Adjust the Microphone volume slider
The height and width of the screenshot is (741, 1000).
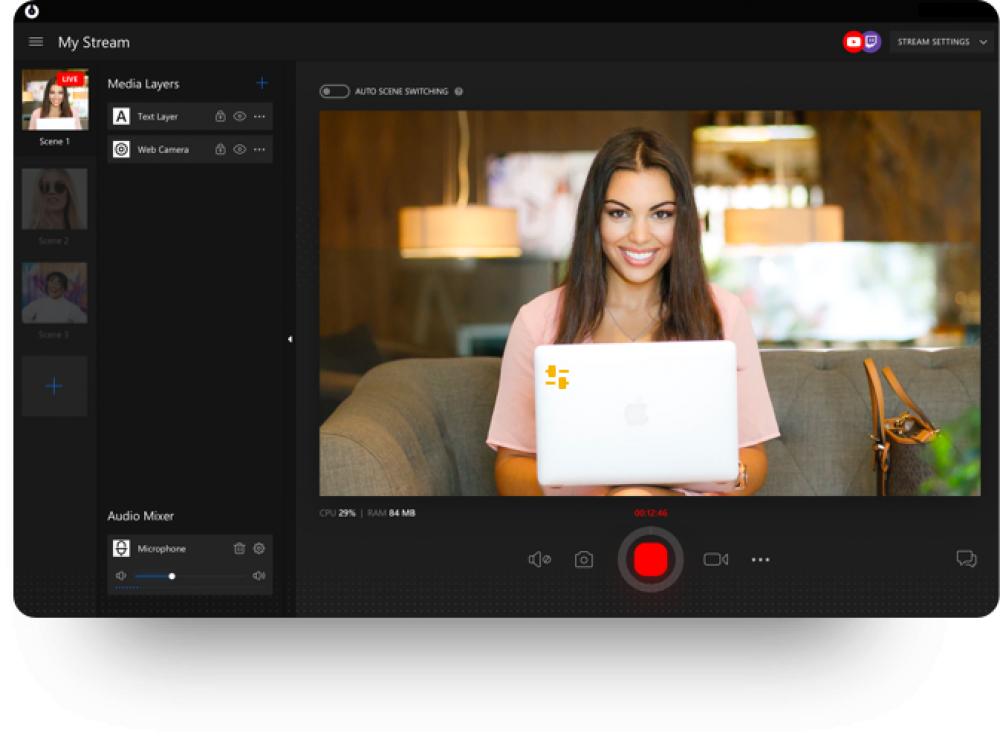171,575
